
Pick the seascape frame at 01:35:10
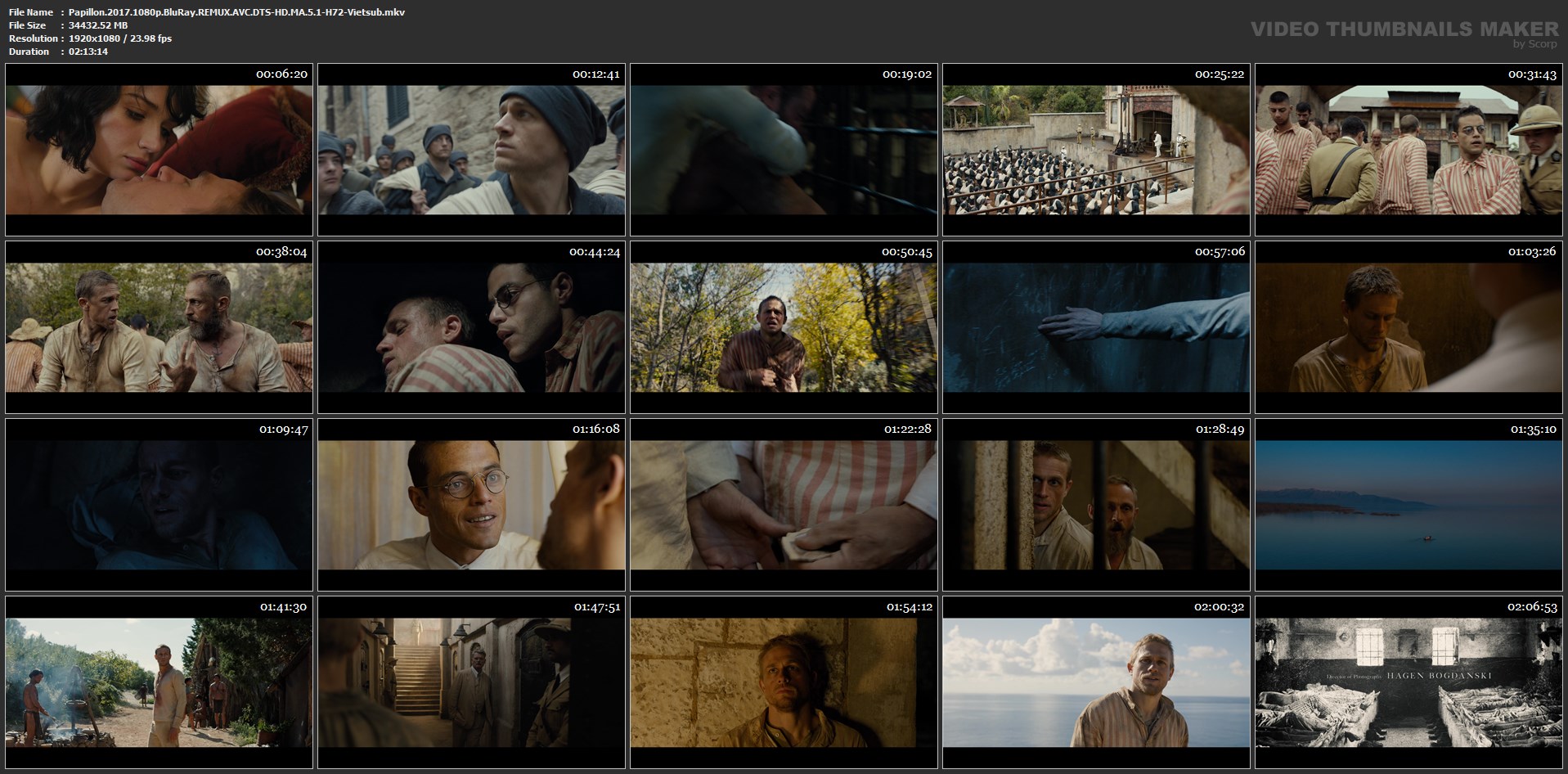click(1409, 505)
